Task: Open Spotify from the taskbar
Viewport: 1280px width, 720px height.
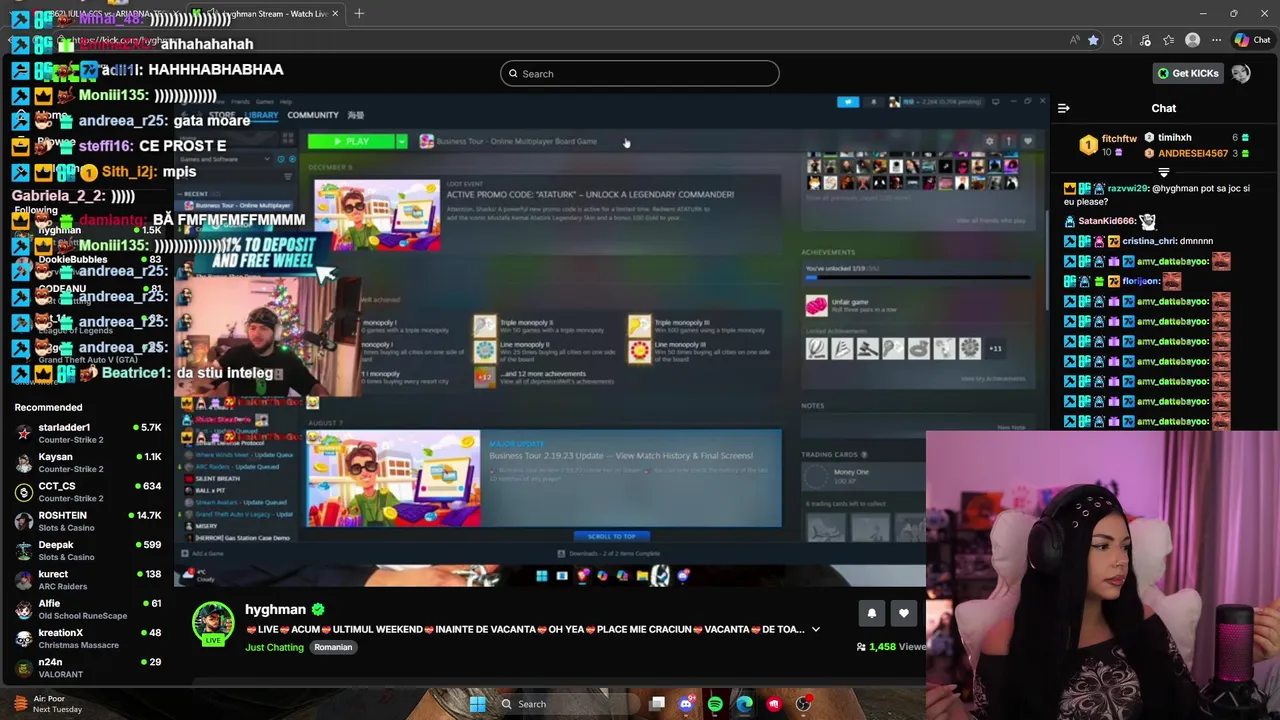Action: (715, 704)
